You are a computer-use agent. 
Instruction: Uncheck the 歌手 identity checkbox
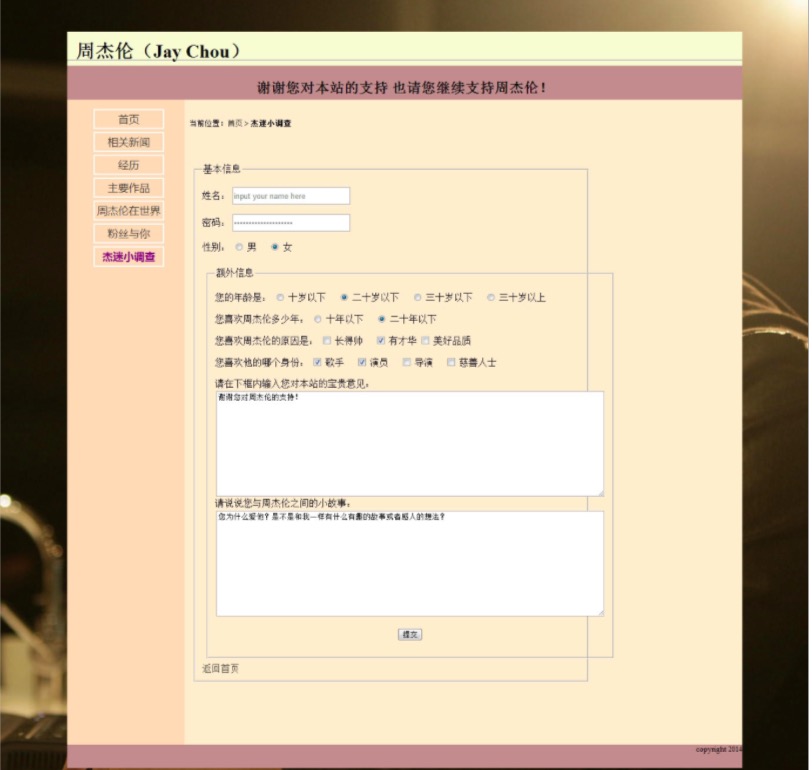pos(318,362)
